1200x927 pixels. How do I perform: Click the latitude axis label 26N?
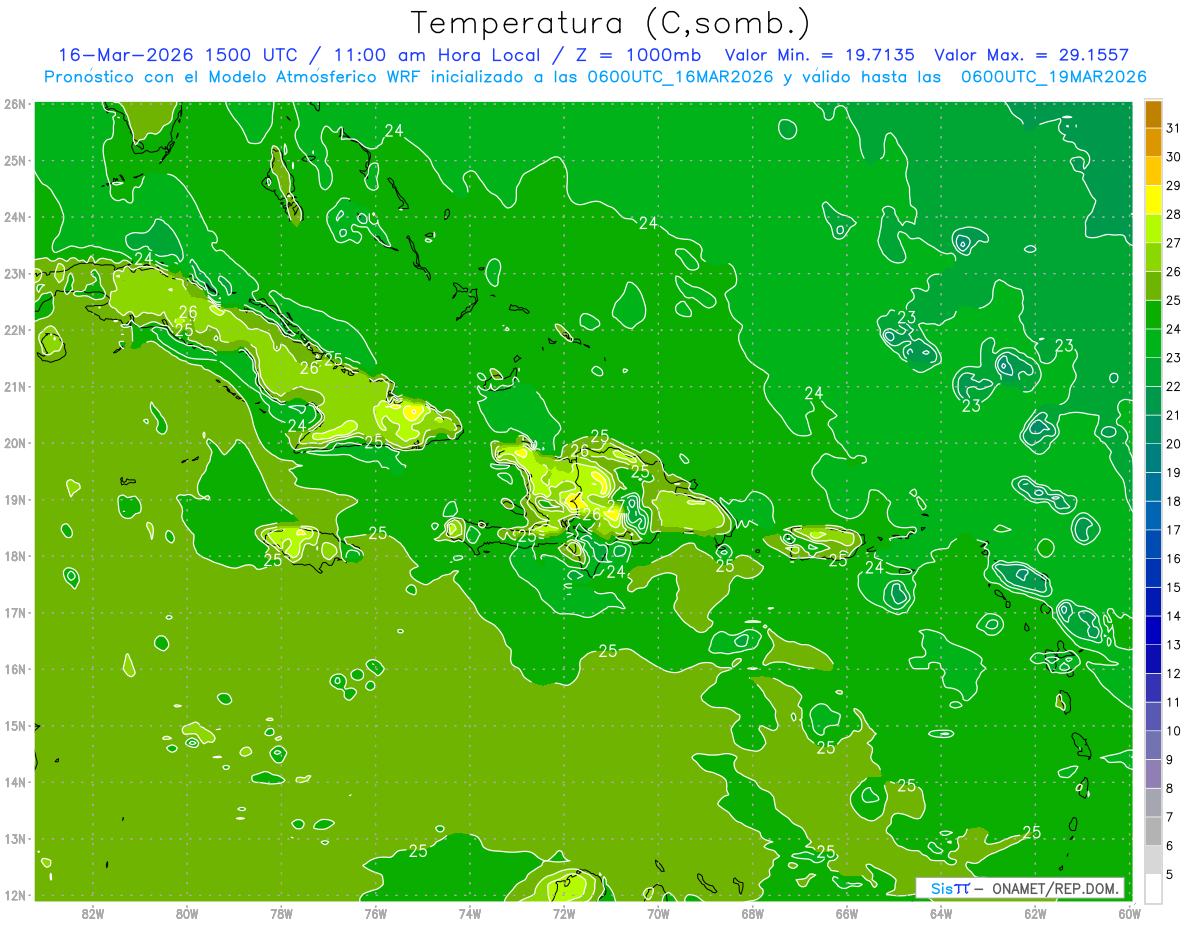click(x=15, y=104)
